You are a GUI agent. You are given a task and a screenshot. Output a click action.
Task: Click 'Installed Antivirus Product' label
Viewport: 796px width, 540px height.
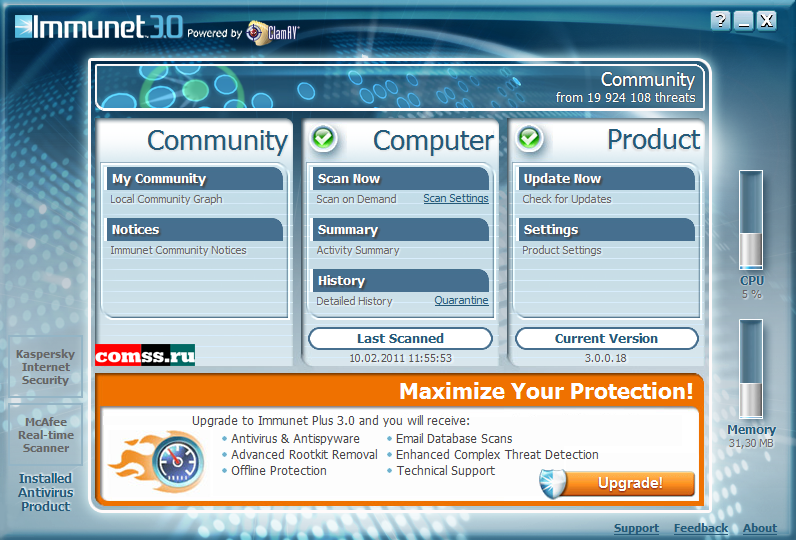(x=45, y=492)
